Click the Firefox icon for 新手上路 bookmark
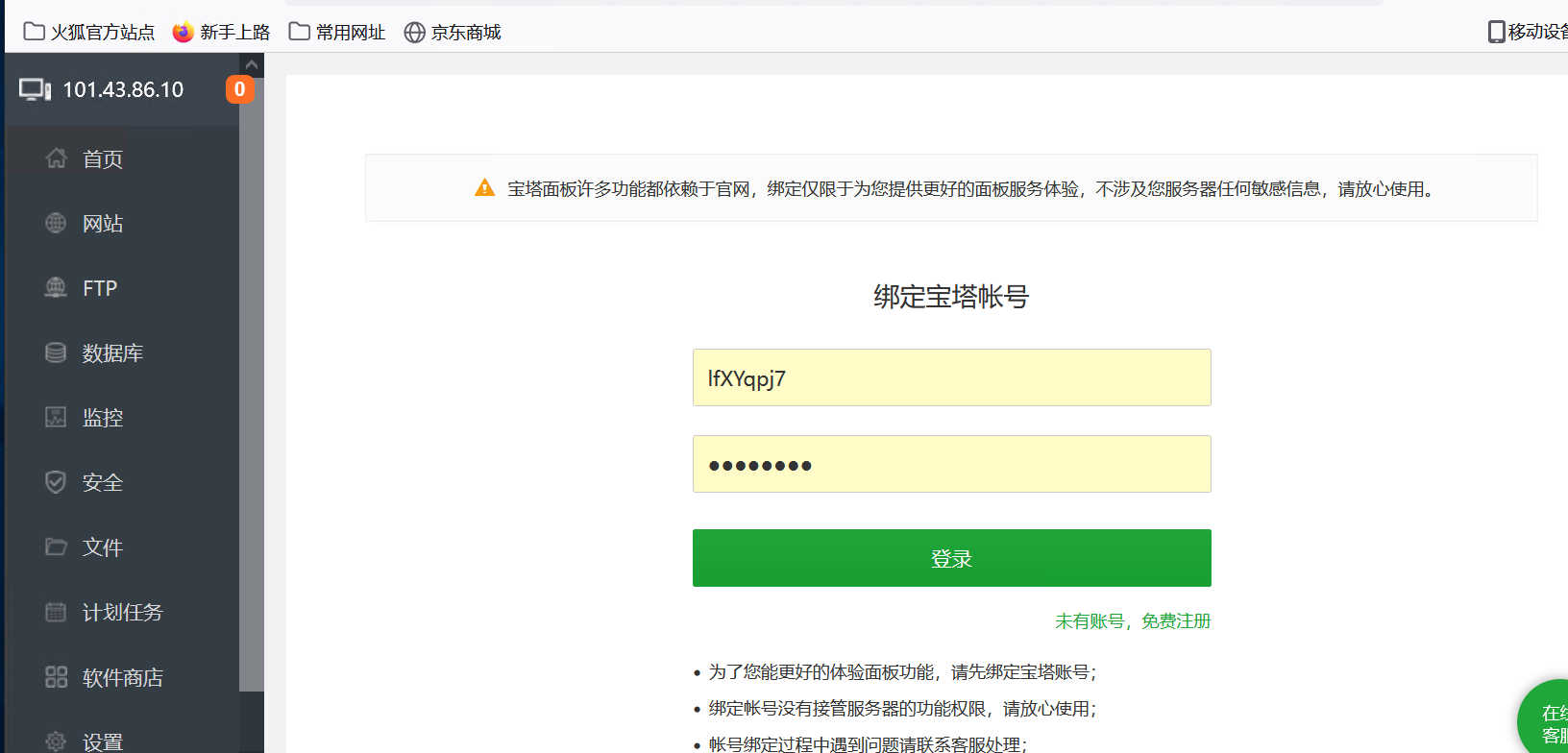Screen dimensions: 1568x753 pos(183,32)
